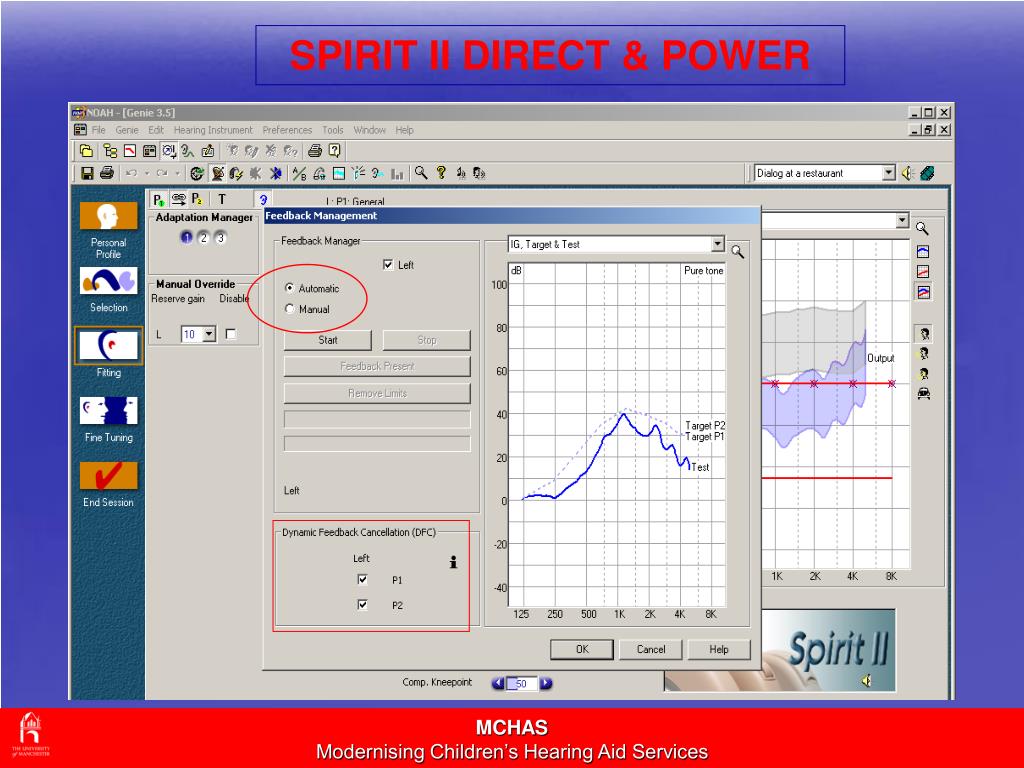Screen dimensions: 1024x768
Task: Open the File menu
Action: tap(99, 130)
